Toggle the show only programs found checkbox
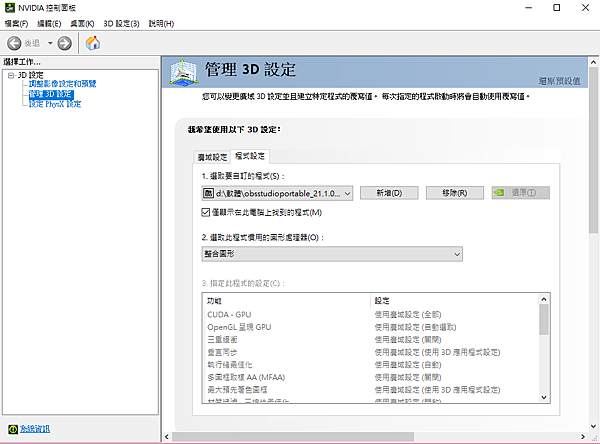600x444 pixels. tap(206, 212)
